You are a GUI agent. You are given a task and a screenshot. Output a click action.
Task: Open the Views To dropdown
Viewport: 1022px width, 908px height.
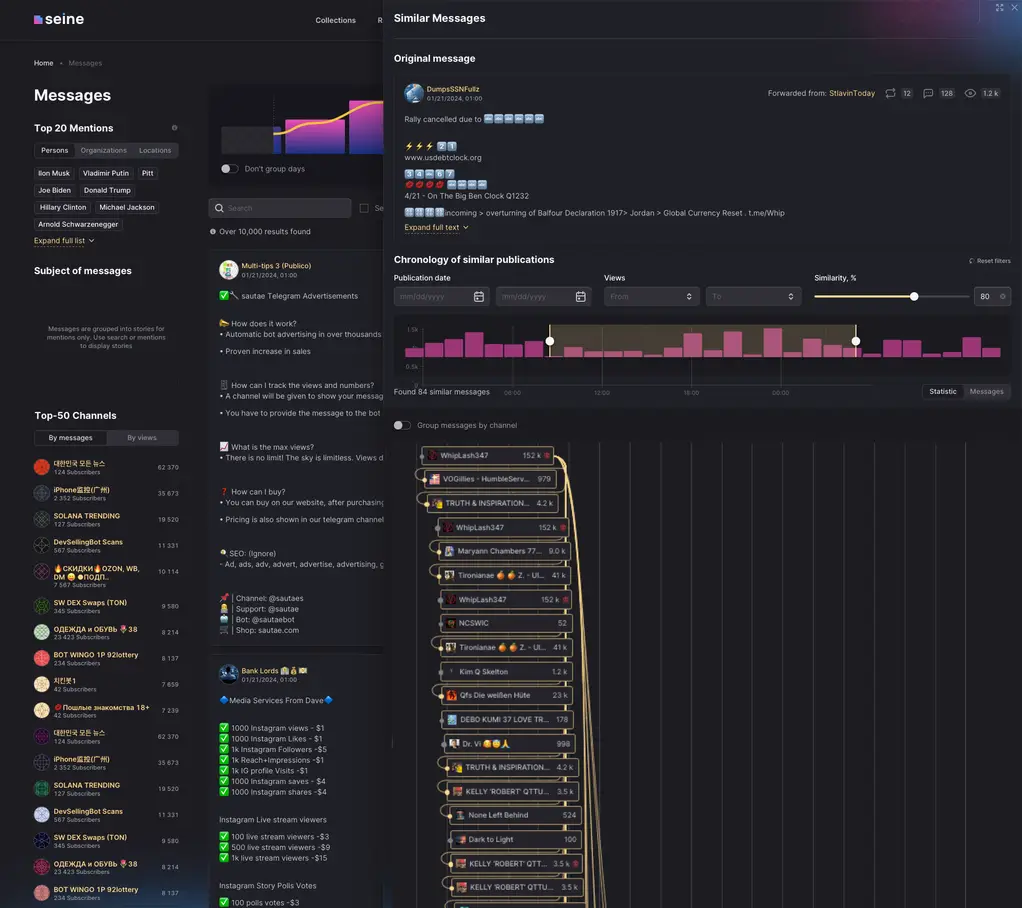pyautogui.click(x=753, y=297)
